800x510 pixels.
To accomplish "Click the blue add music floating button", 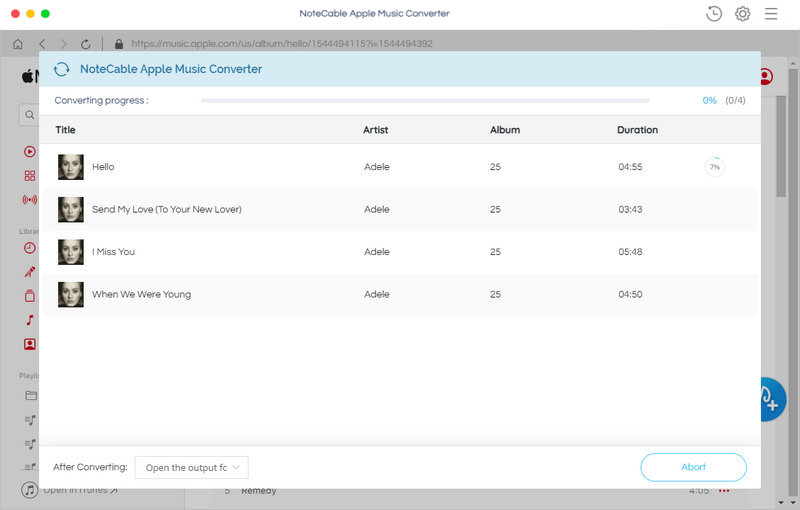I will pos(772,399).
